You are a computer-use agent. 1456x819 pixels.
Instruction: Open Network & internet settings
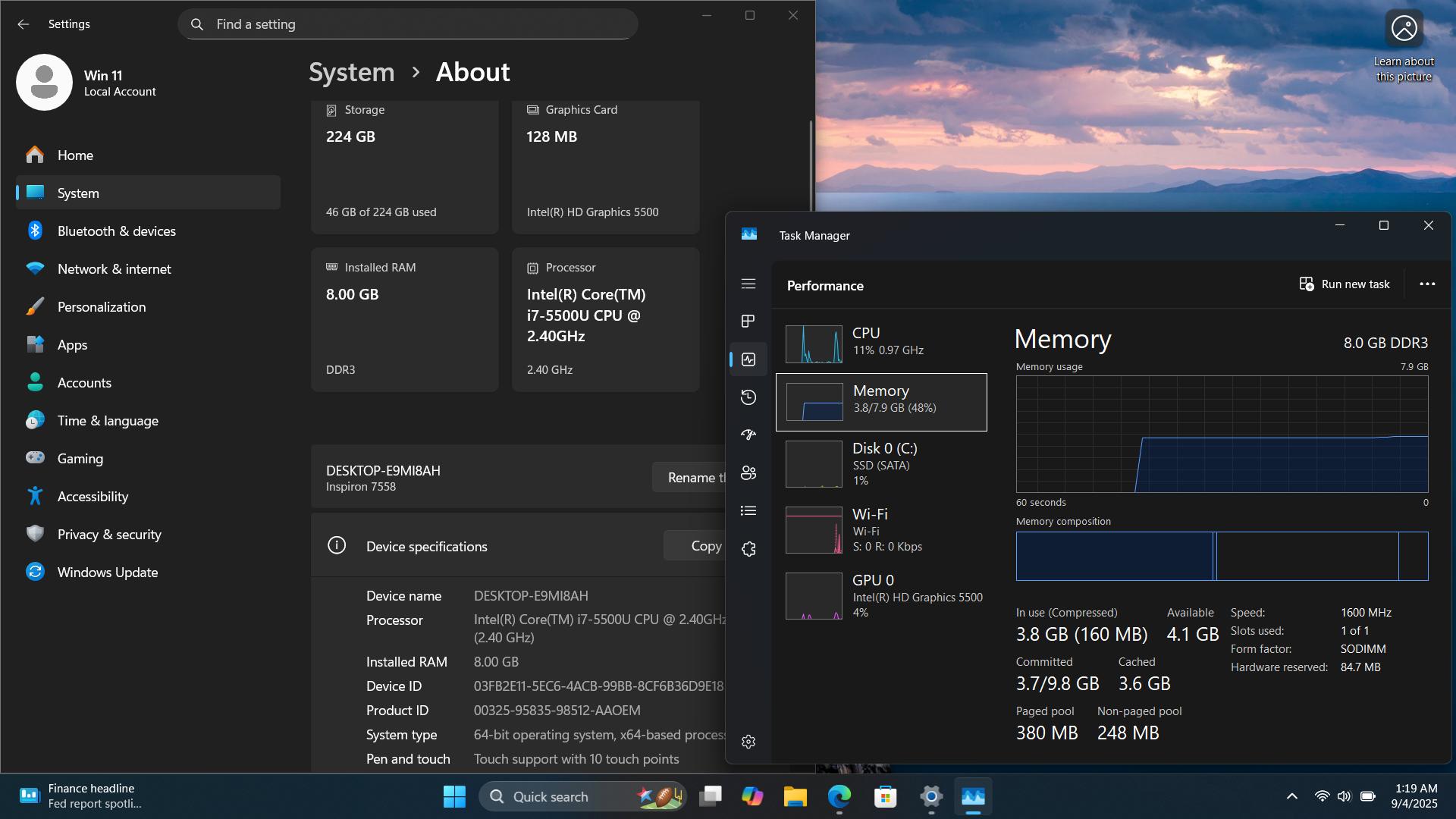[148, 268]
